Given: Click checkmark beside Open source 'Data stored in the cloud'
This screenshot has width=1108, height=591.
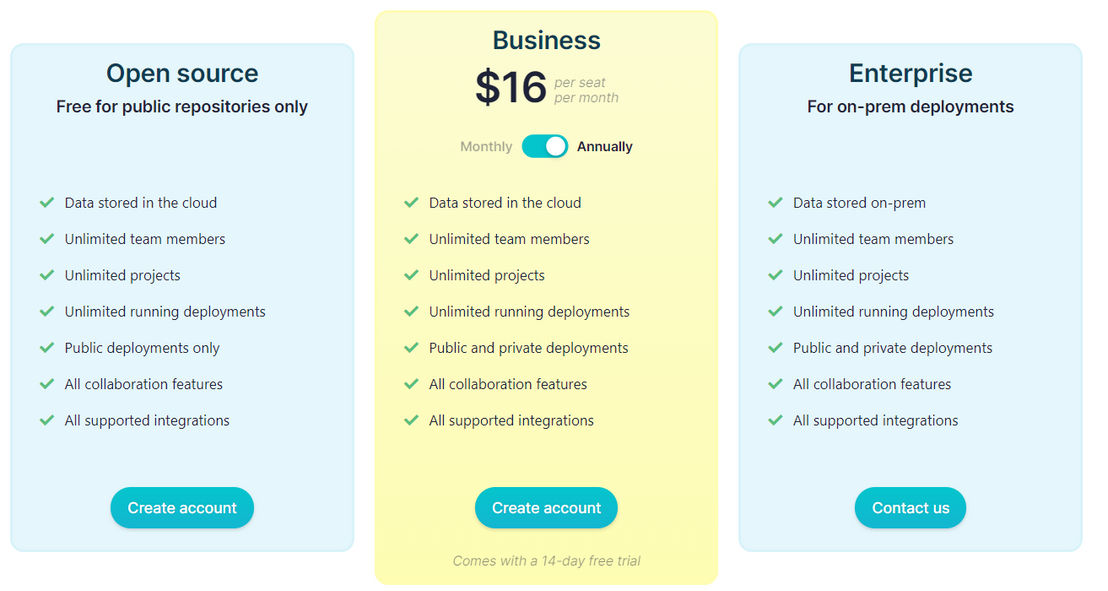Looking at the screenshot, I should 47,203.
